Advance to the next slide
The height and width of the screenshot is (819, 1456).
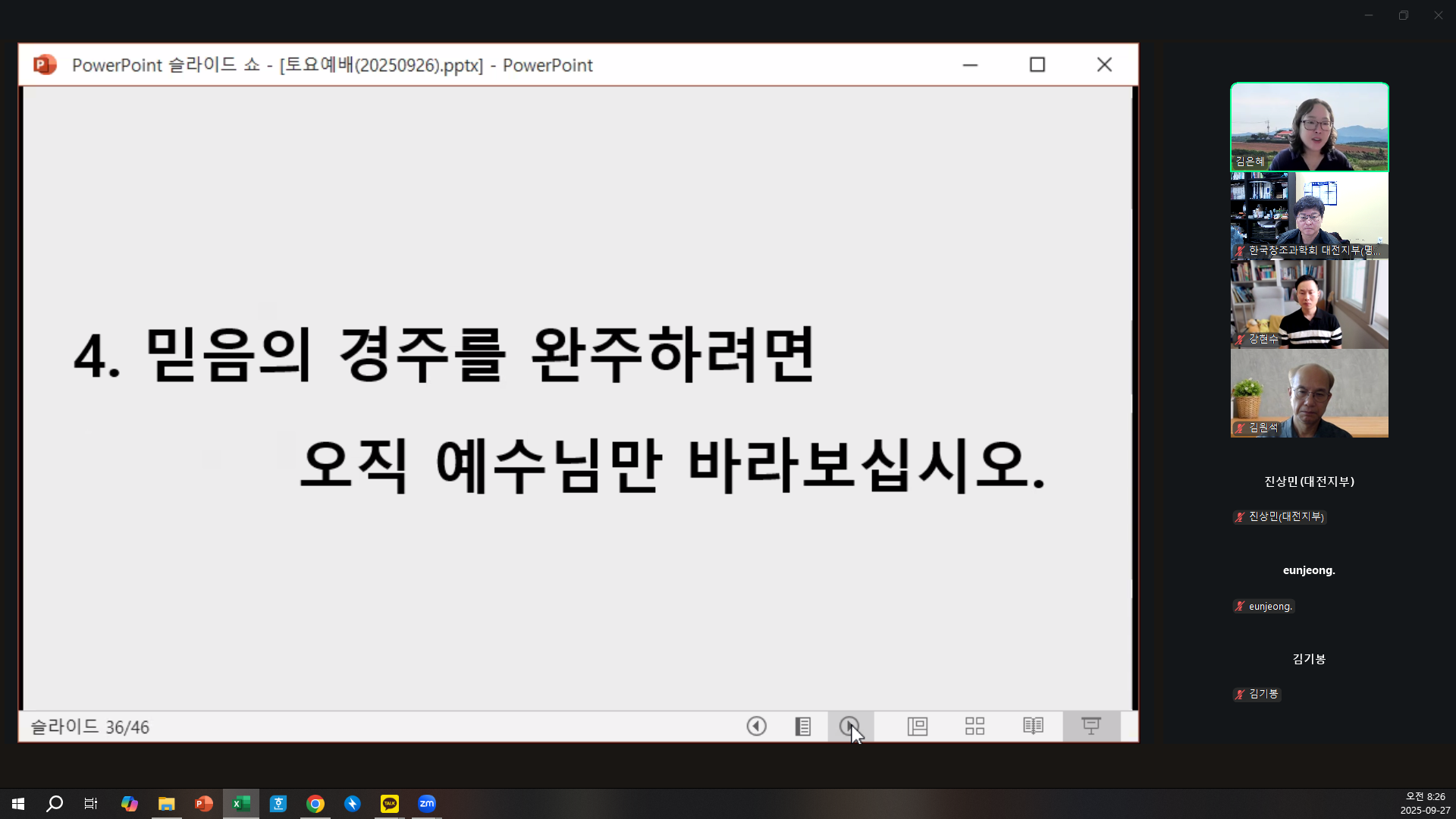(849, 726)
